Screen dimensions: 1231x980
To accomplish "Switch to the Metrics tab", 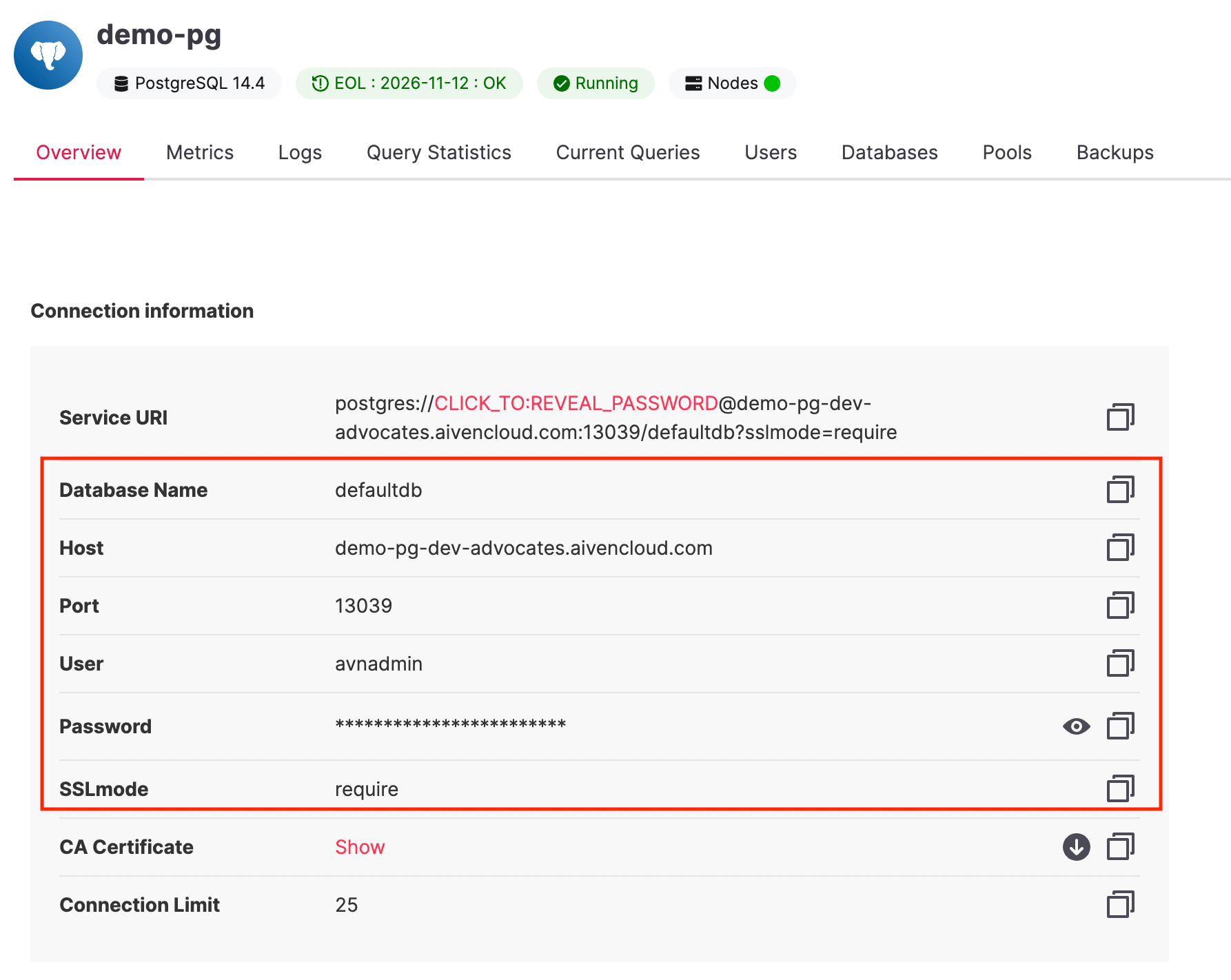I will click(200, 152).
